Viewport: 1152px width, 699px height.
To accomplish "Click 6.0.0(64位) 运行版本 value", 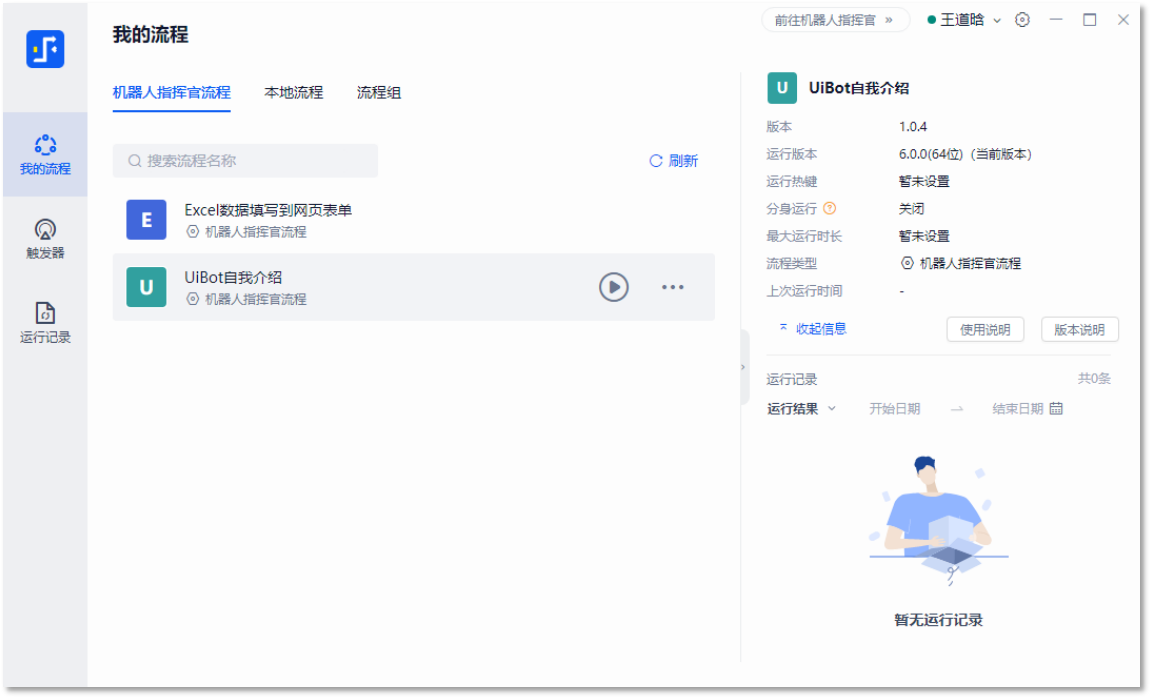I will pos(965,154).
